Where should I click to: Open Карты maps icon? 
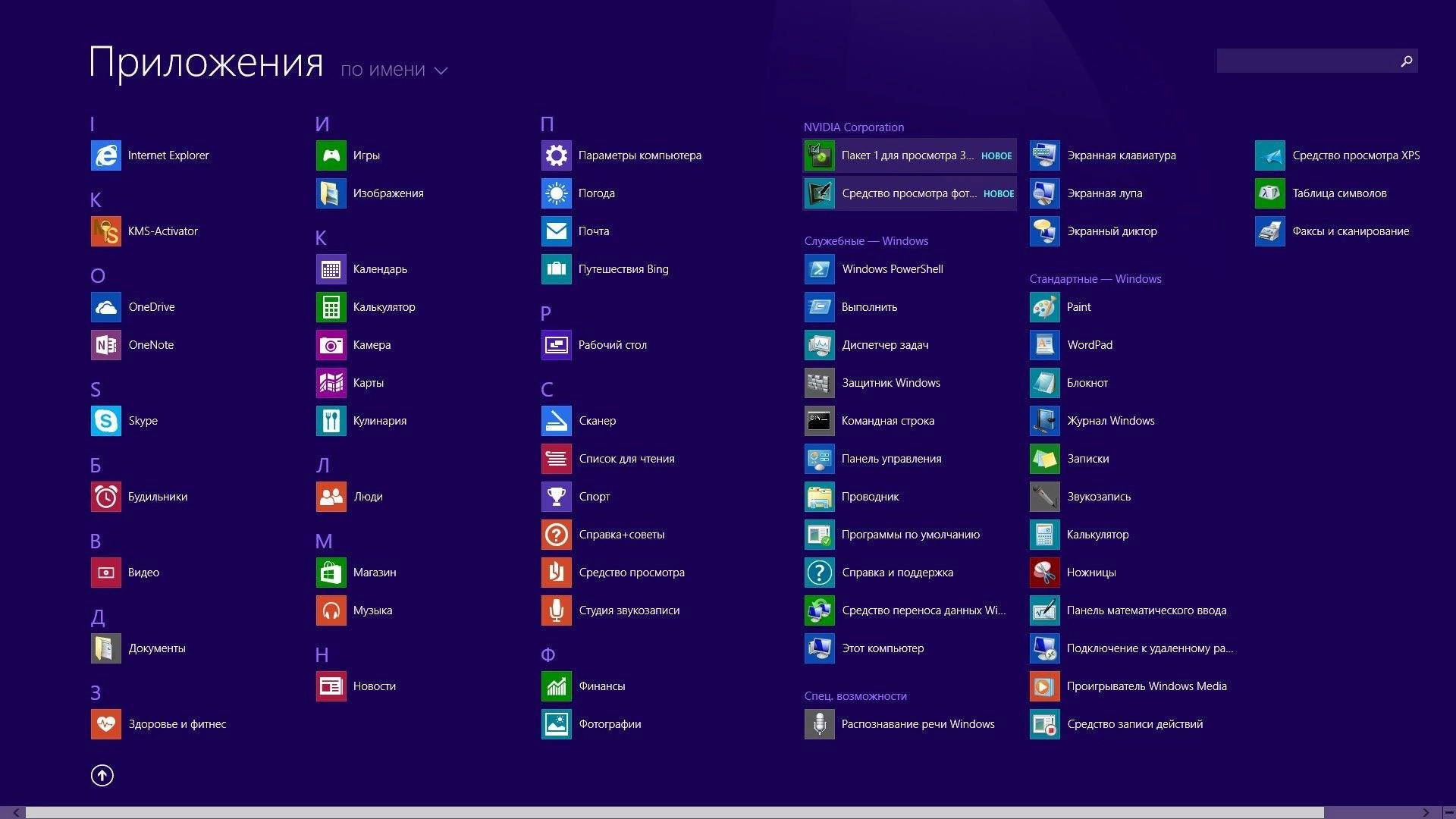331,383
